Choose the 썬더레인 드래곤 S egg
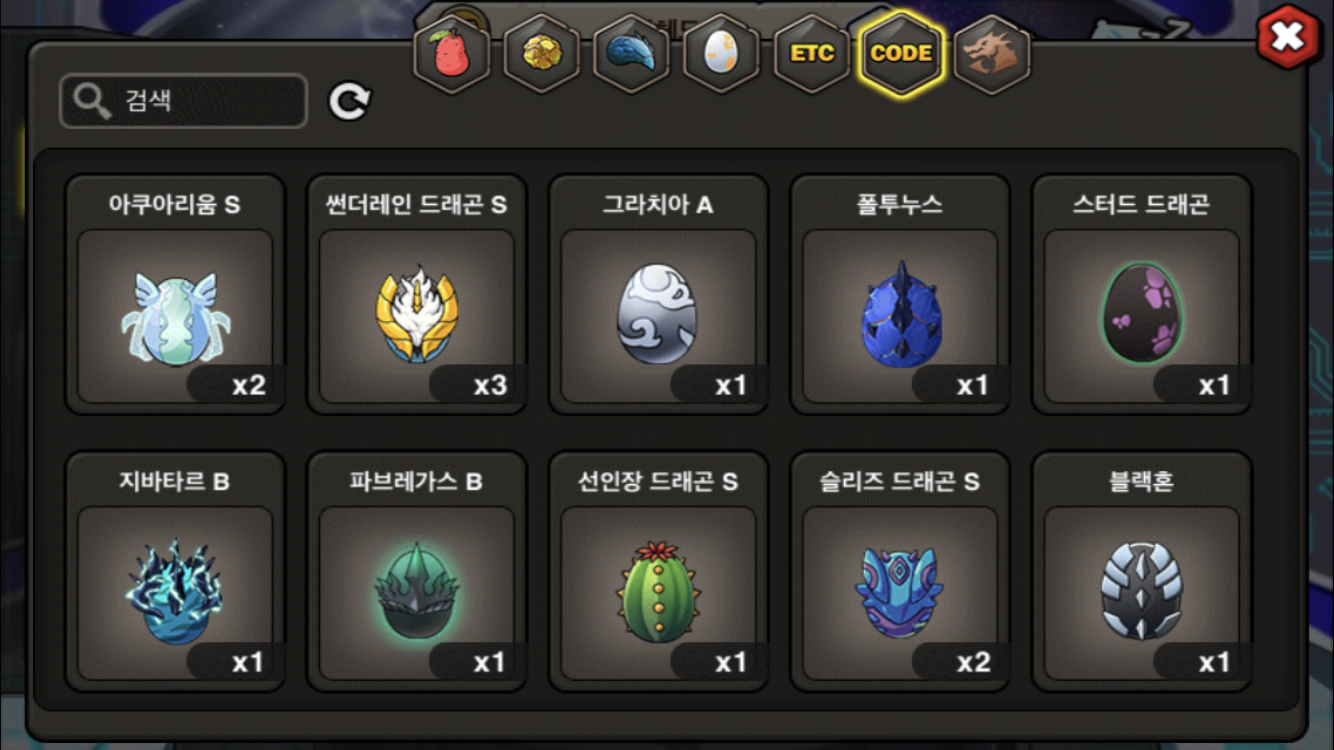This screenshot has height=750, width=1334. pyautogui.click(x=417, y=294)
